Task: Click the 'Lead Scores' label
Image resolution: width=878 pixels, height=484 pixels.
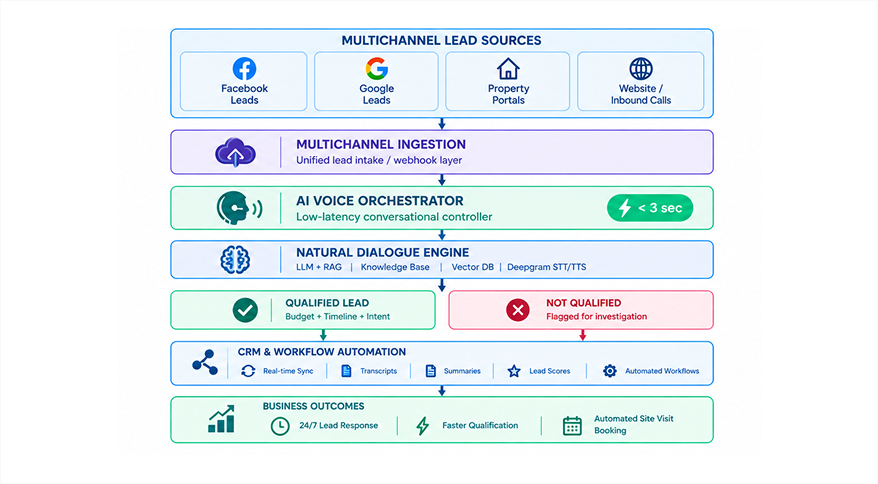Action: [x=549, y=371]
